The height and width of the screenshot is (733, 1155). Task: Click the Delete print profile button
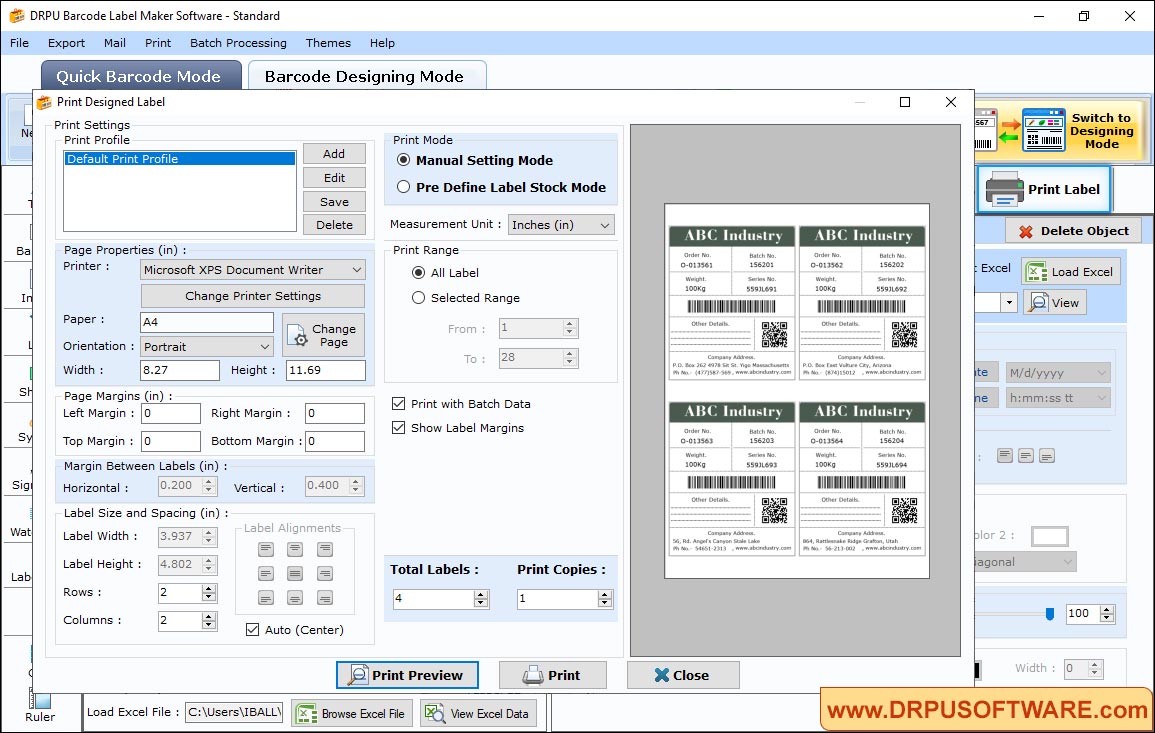(x=334, y=225)
